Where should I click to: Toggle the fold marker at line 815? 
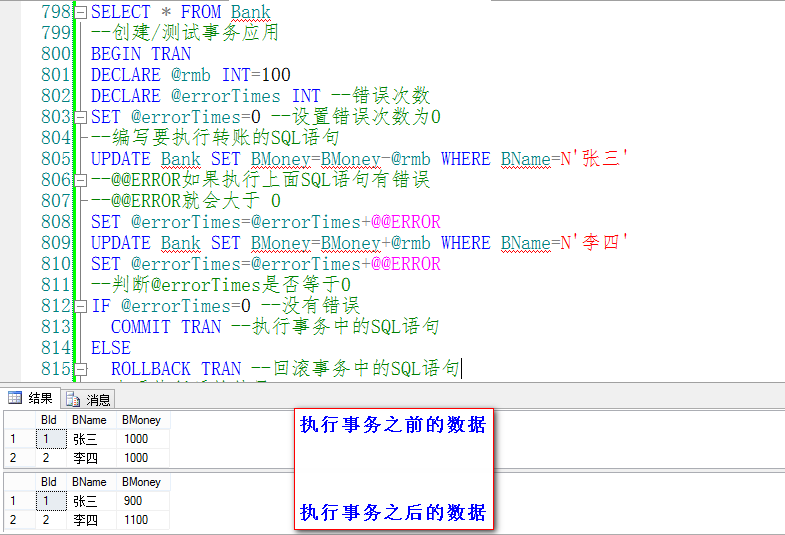coord(81,369)
